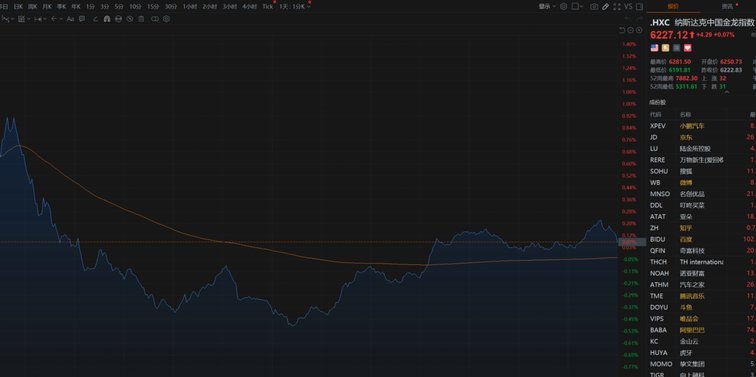
Task: Open the chart layout square dropdown
Action: click(577, 7)
